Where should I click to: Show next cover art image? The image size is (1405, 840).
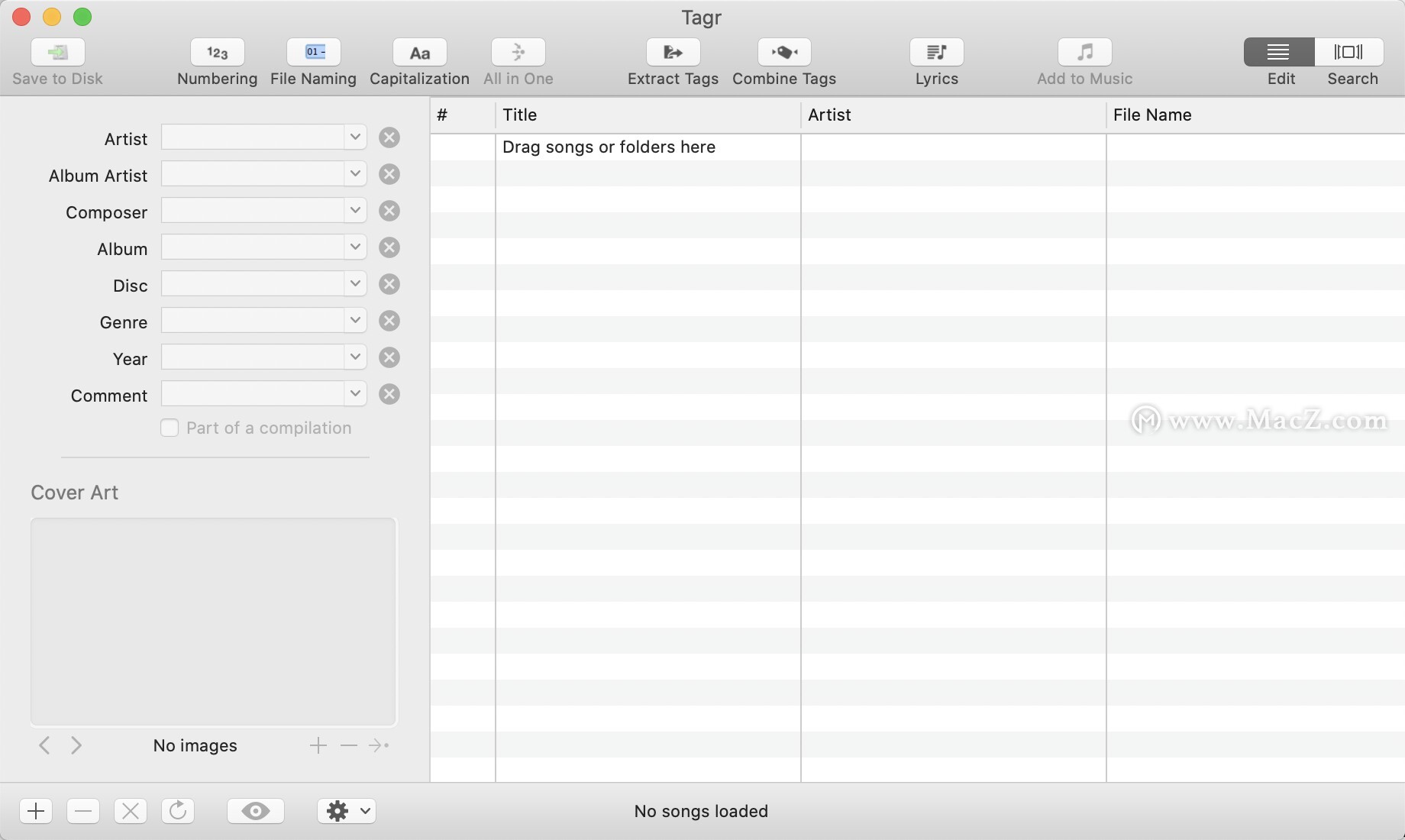point(76,745)
